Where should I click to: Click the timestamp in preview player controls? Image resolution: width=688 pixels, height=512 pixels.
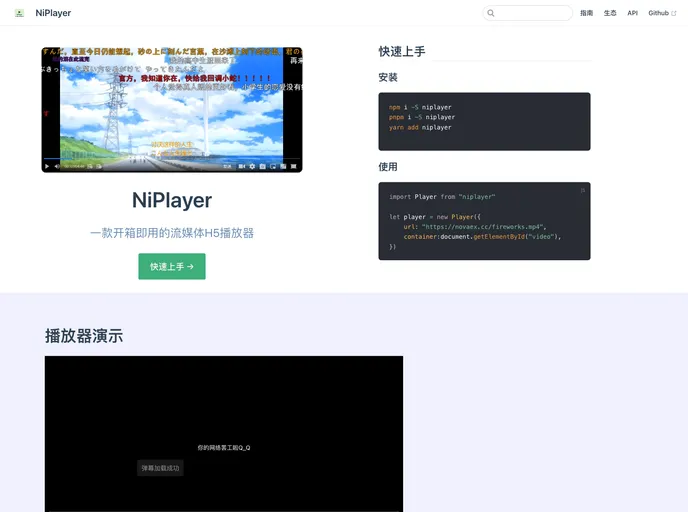tap(73, 166)
